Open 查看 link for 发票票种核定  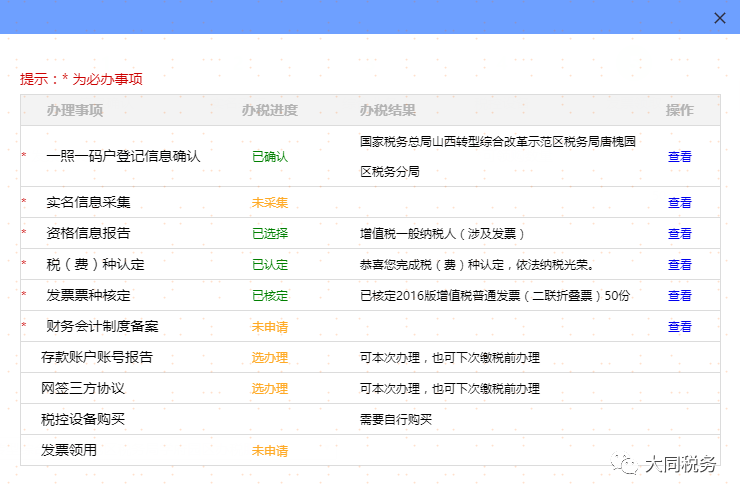coord(680,295)
